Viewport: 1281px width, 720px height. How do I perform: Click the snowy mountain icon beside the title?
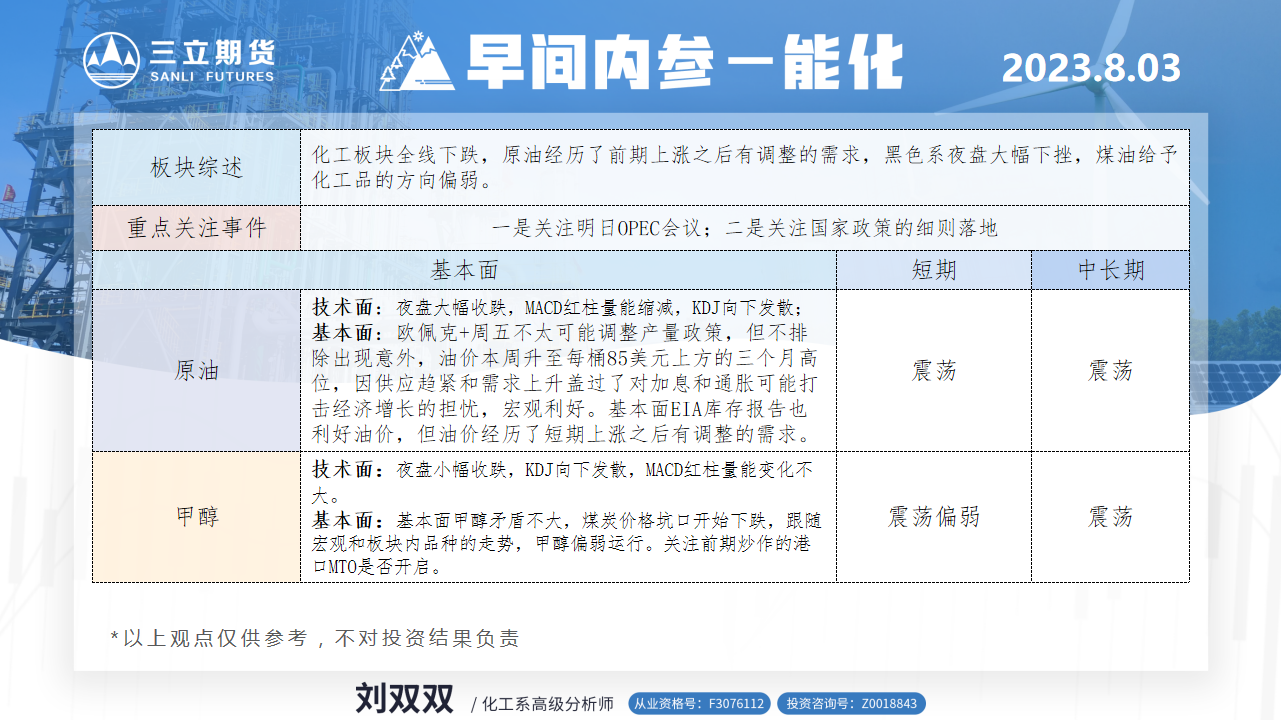pyautogui.click(x=418, y=62)
